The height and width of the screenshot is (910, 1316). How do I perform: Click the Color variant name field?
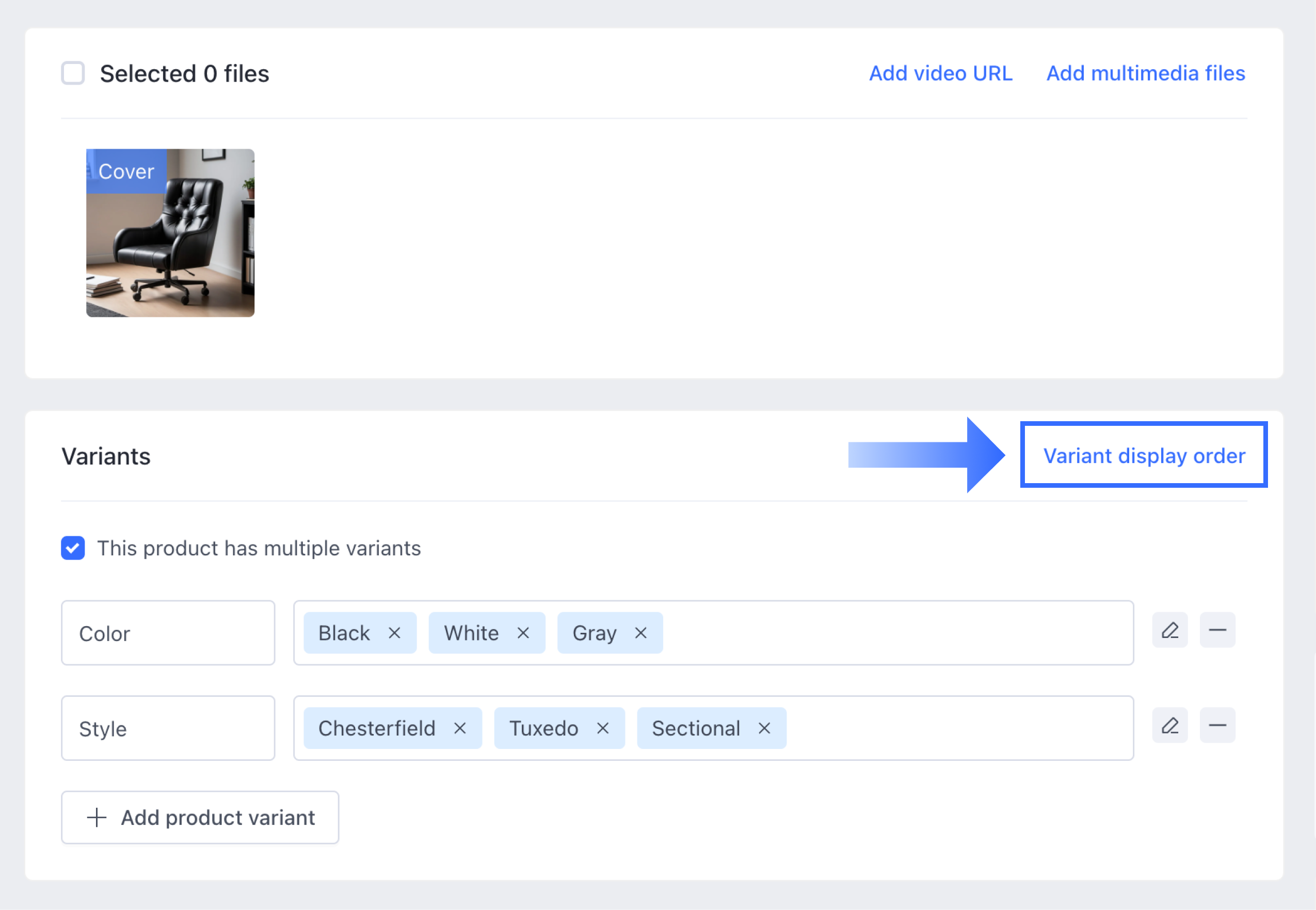pos(168,633)
